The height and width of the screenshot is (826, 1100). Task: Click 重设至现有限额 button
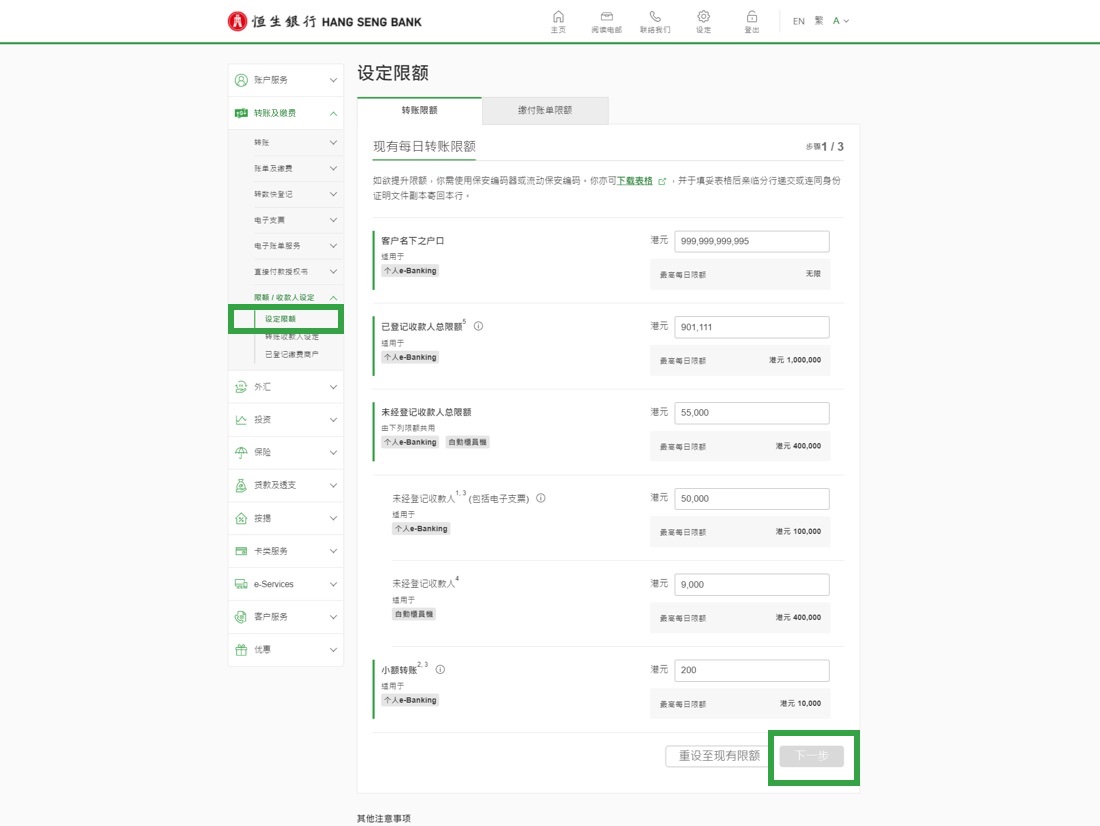(719, 756)
